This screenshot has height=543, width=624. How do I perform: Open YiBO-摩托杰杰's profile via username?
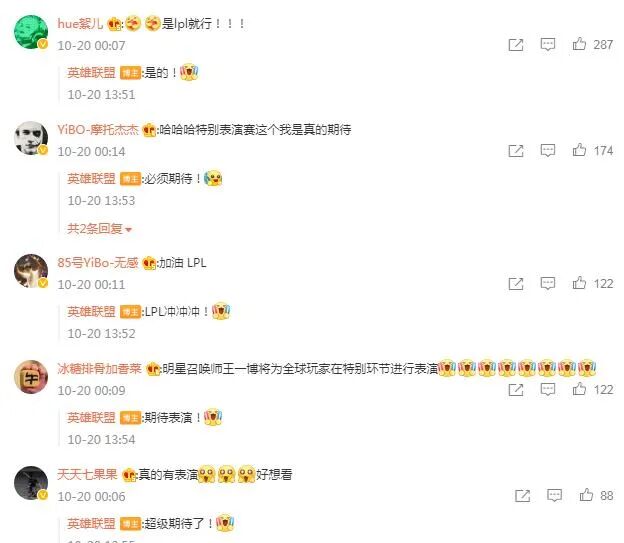98,130
